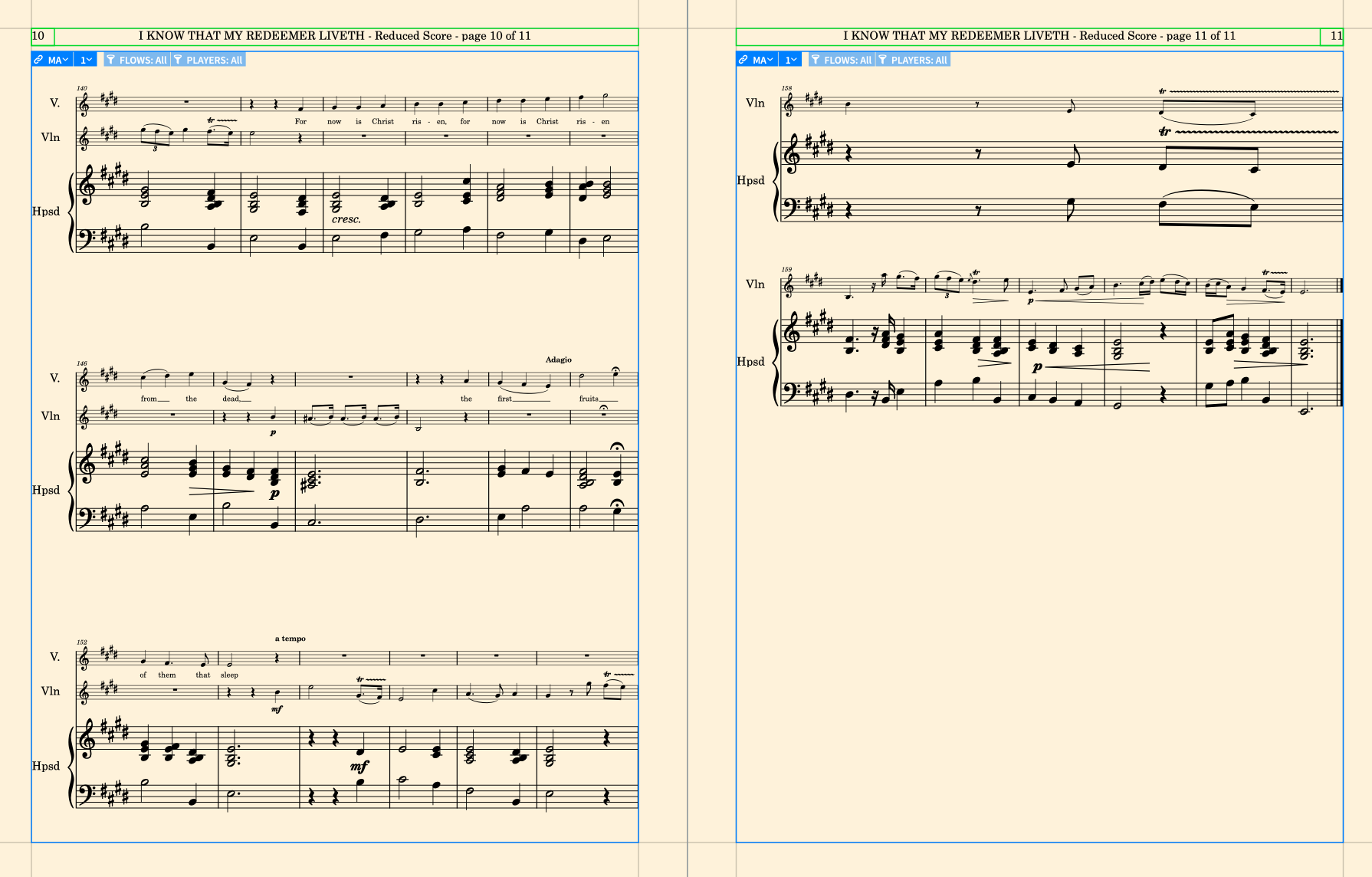Viewport: 1372px width, 877px height.
Task: Select bar number 158
Action: click(786, 89)
